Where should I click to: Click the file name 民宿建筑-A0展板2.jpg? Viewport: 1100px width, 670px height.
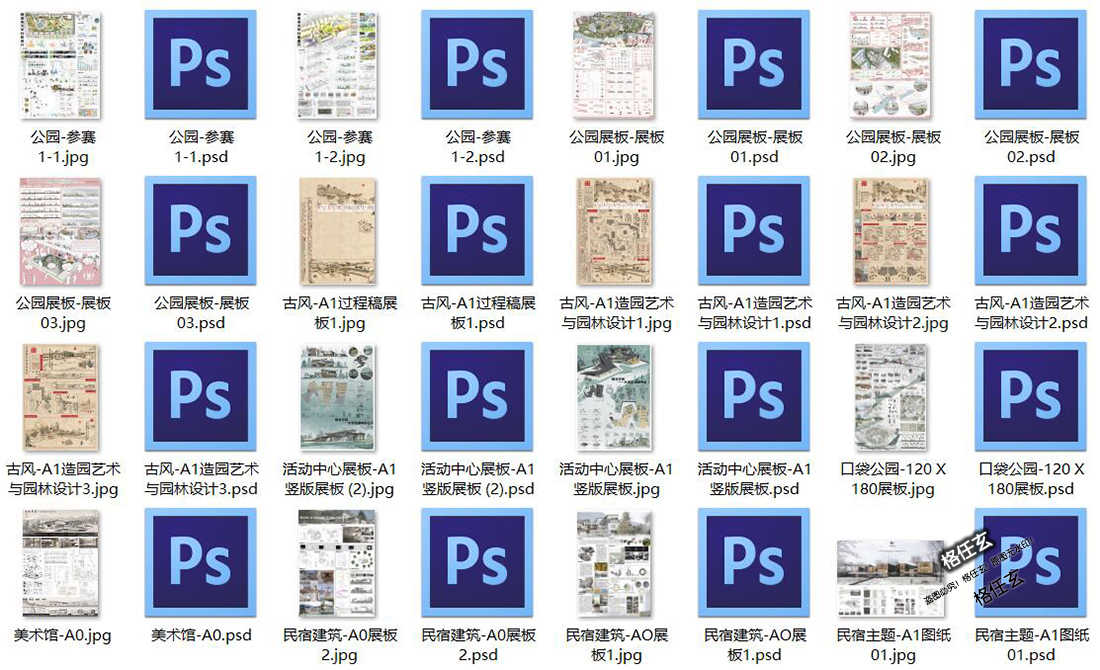coord(340,645)
